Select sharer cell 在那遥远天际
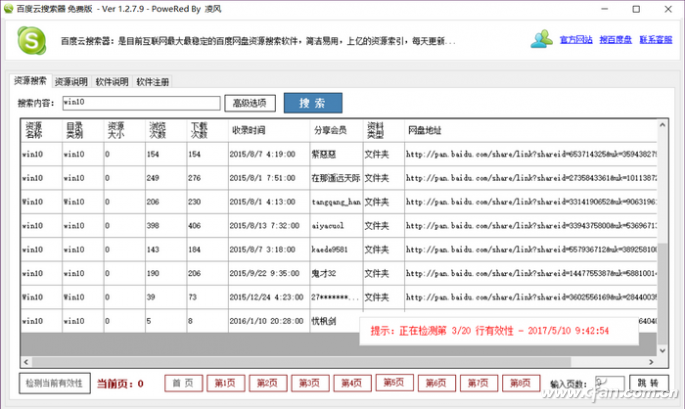The image size is (685, 409). click(336, 178)
